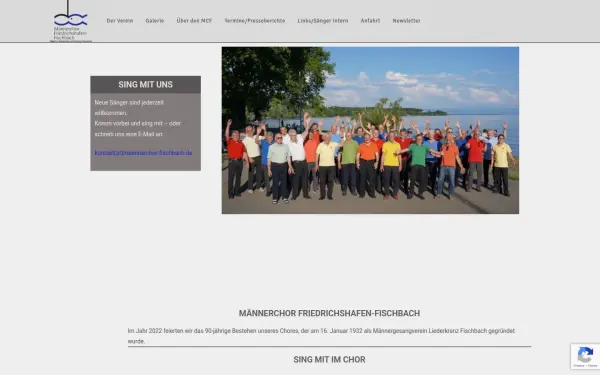This screenshot has width=600, height=375.
Task: Click the SING MIT UNS heading
Action: [145, 85]
